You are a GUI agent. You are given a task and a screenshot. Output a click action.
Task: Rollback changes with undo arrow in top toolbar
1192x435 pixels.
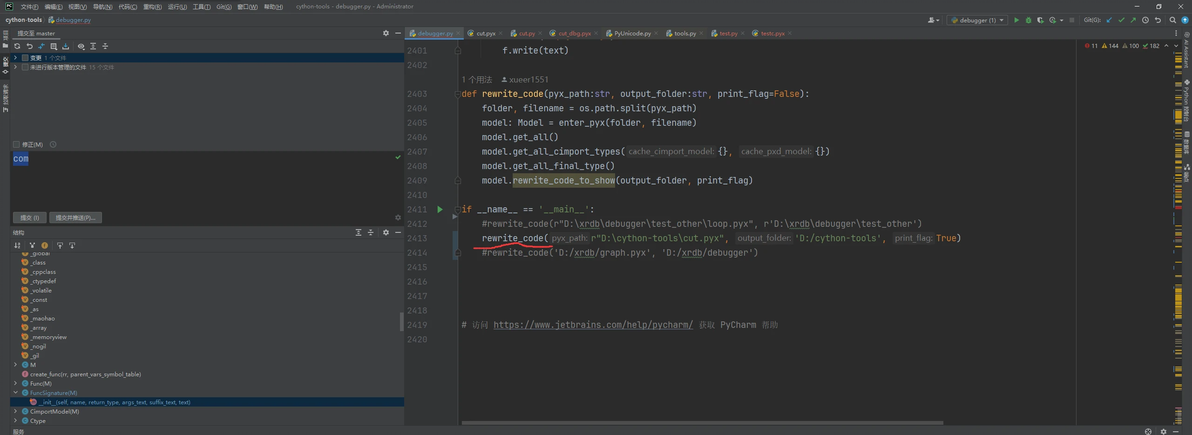click(1158, 20)
